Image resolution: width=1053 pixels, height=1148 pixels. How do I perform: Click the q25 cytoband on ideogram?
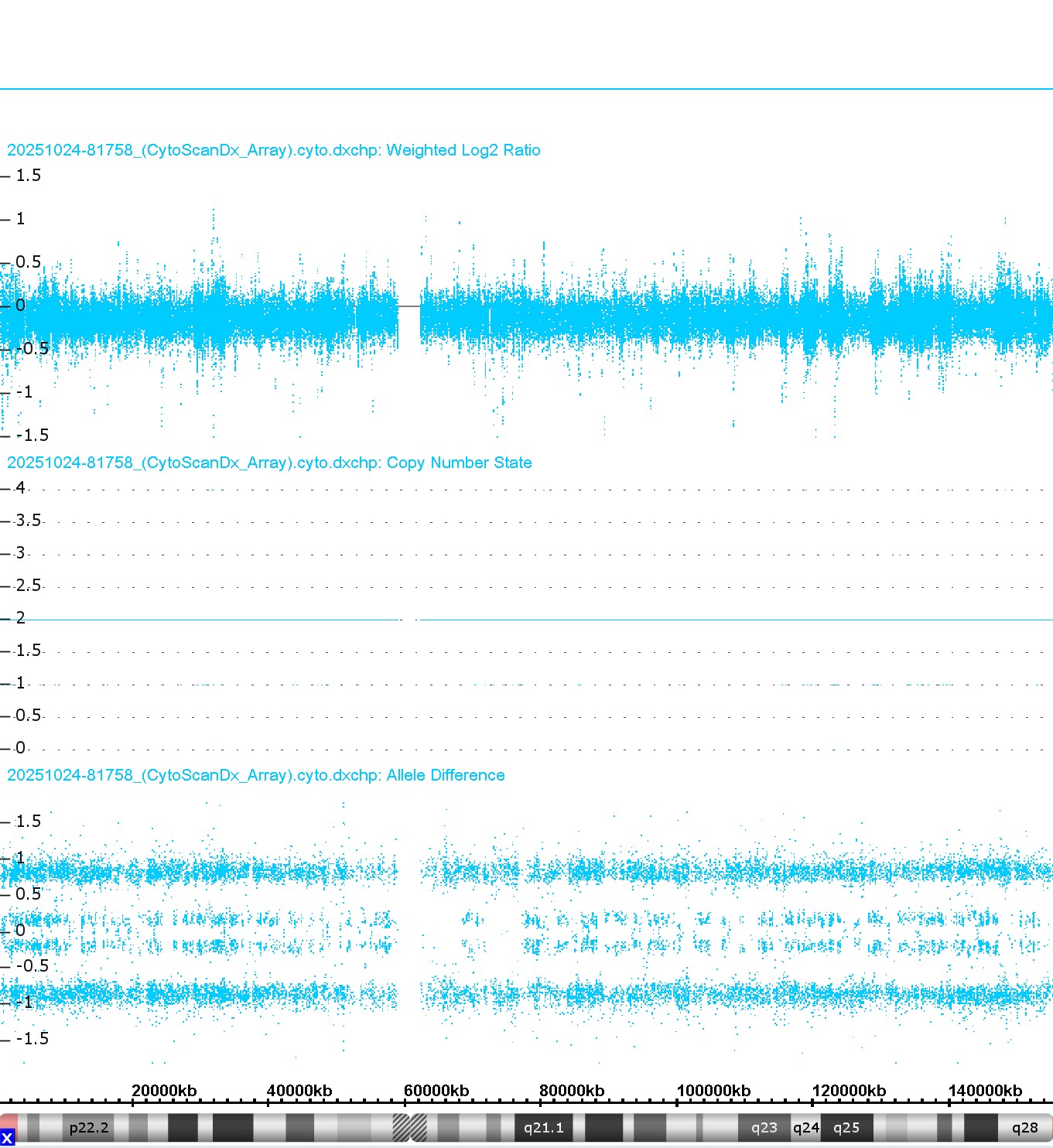(846, 1128)
